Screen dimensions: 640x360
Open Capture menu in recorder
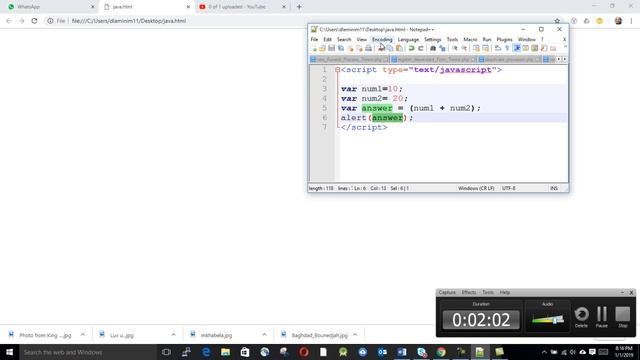pyautogui.click(x=447, y=292)
